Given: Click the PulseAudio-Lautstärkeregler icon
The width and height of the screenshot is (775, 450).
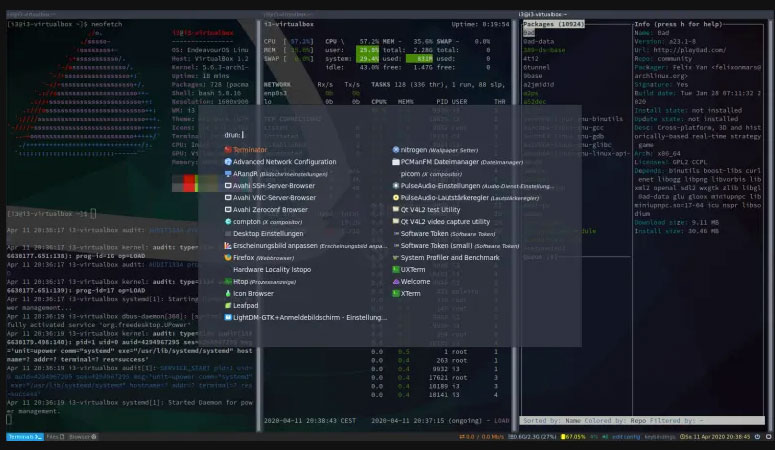Looking at the screenshot, I should click(x=395, y=198).
